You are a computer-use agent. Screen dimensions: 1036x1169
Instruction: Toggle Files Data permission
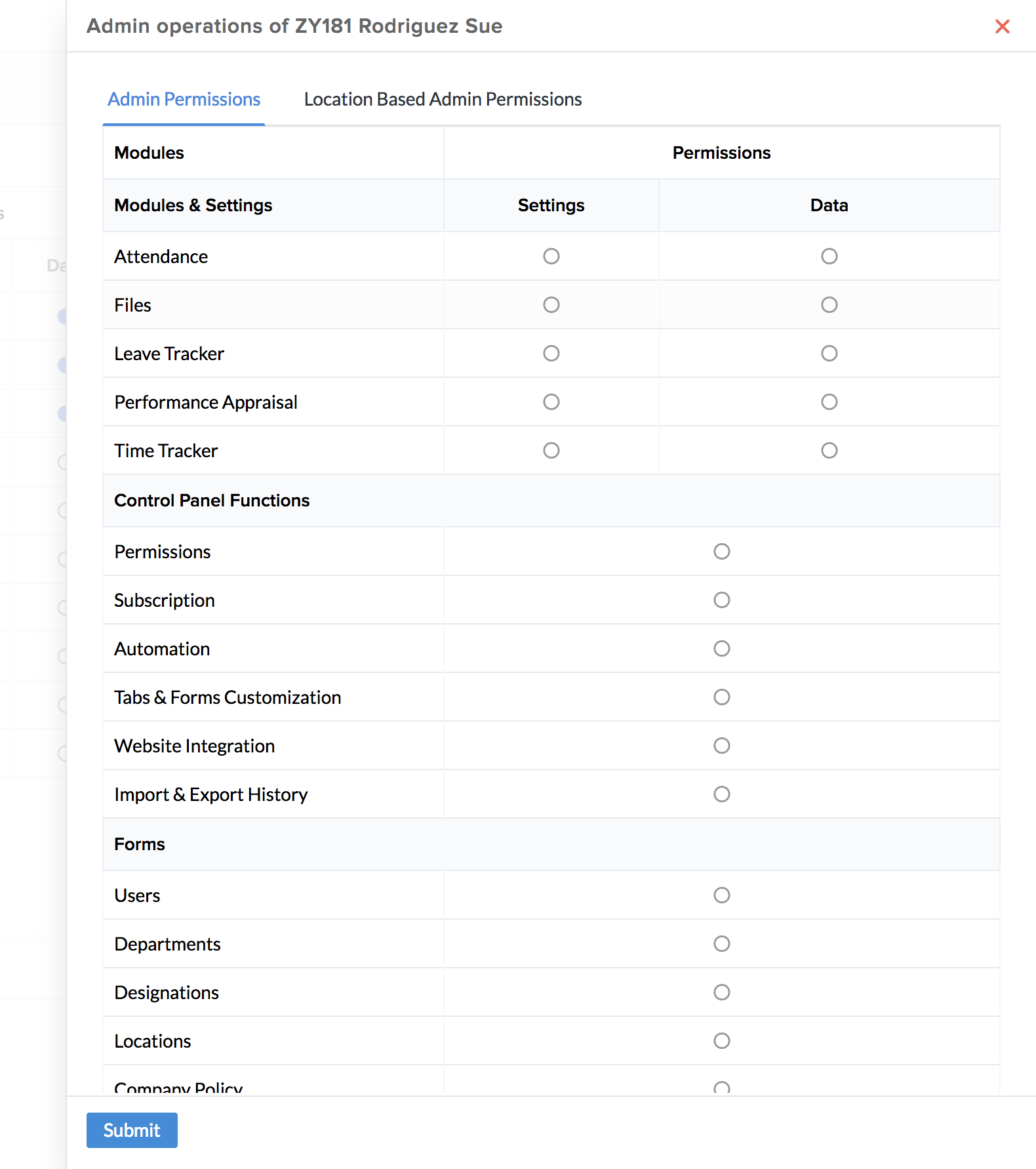click(829, 305)
